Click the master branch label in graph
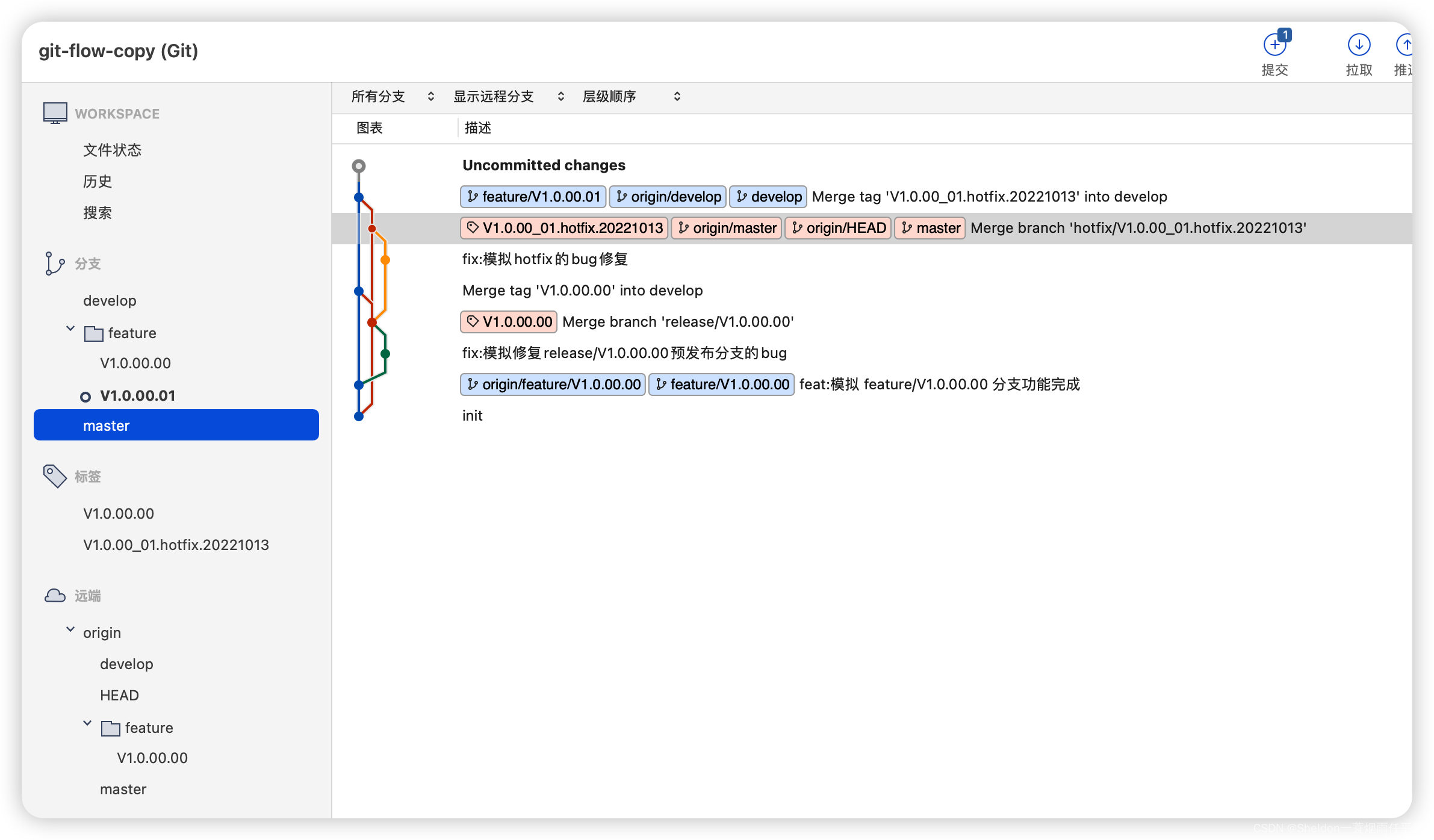 point(930,228)
